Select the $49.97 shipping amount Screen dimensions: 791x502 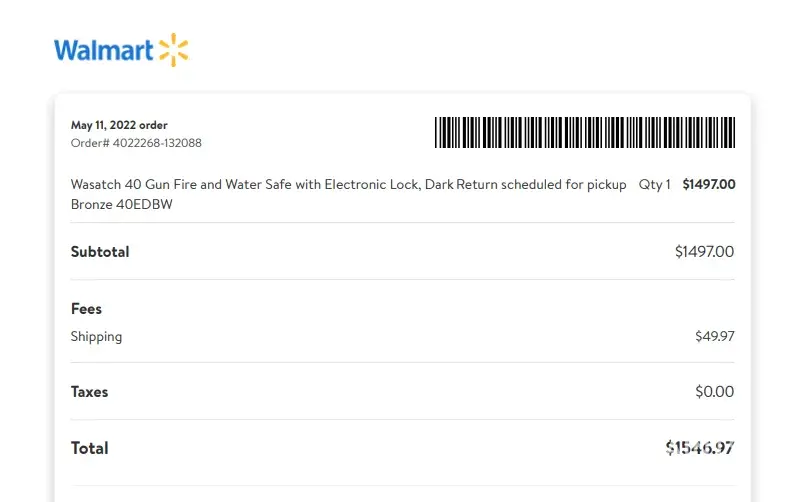coord(714,337)
